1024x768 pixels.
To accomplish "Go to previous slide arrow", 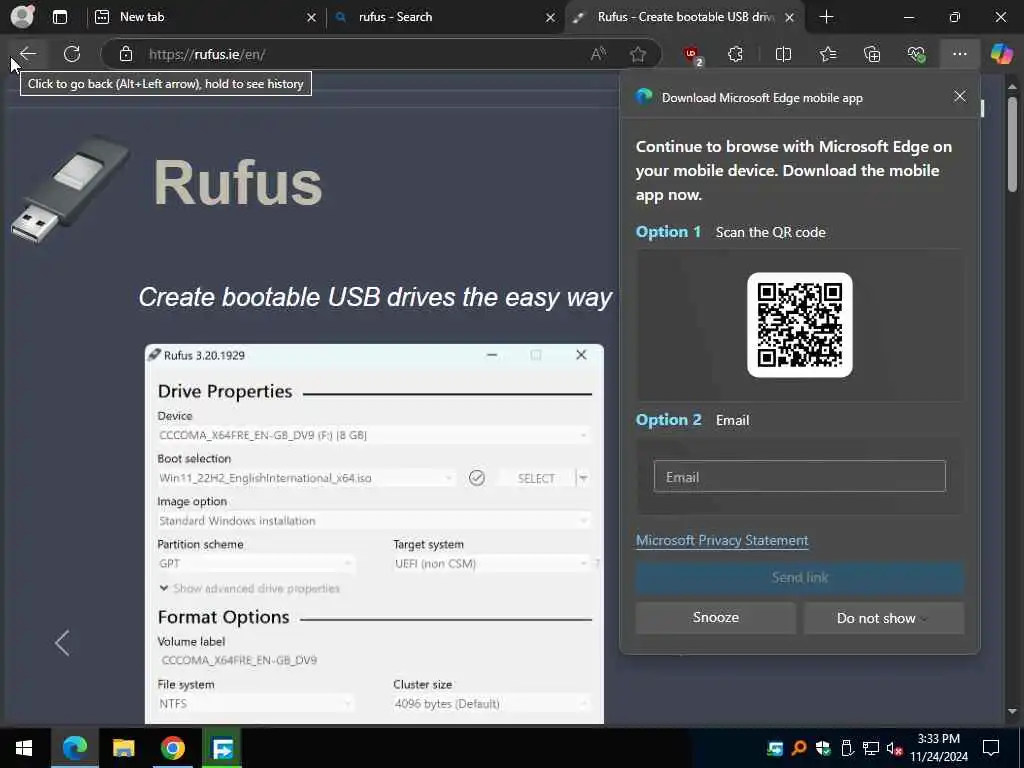I will tap(62, 643).
